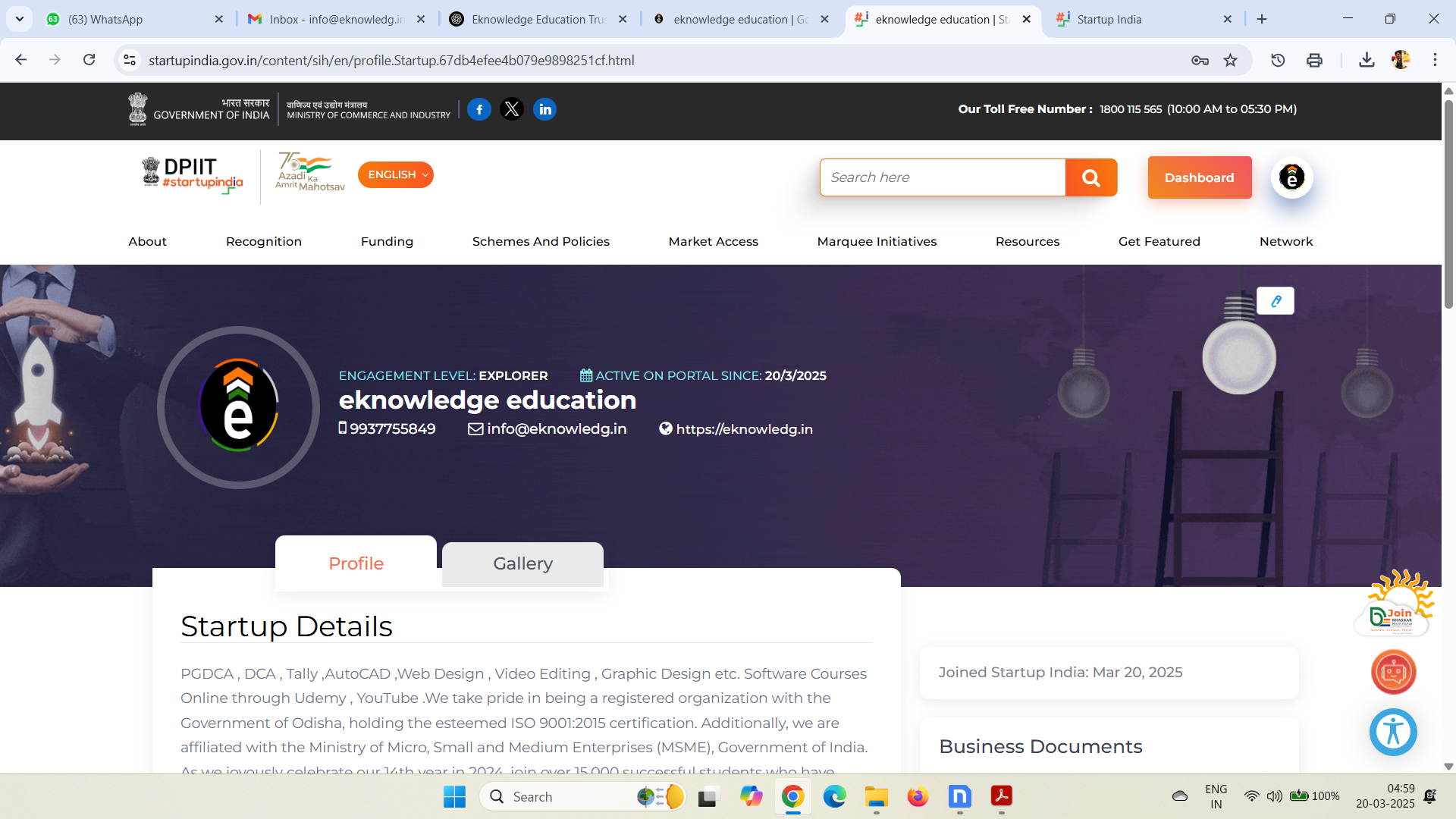Screen dimensions: 1456x819
Task: Open the https://eknowledg.in website link
Action: tap(743, 429)
